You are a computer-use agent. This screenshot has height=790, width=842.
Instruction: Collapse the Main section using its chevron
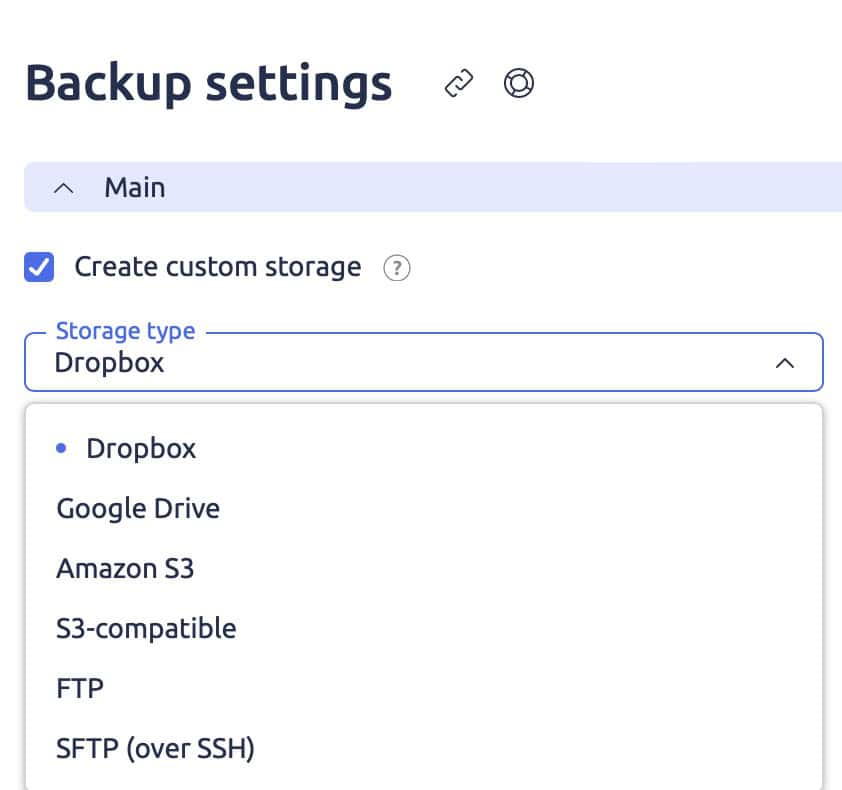(x=64, y=188)
